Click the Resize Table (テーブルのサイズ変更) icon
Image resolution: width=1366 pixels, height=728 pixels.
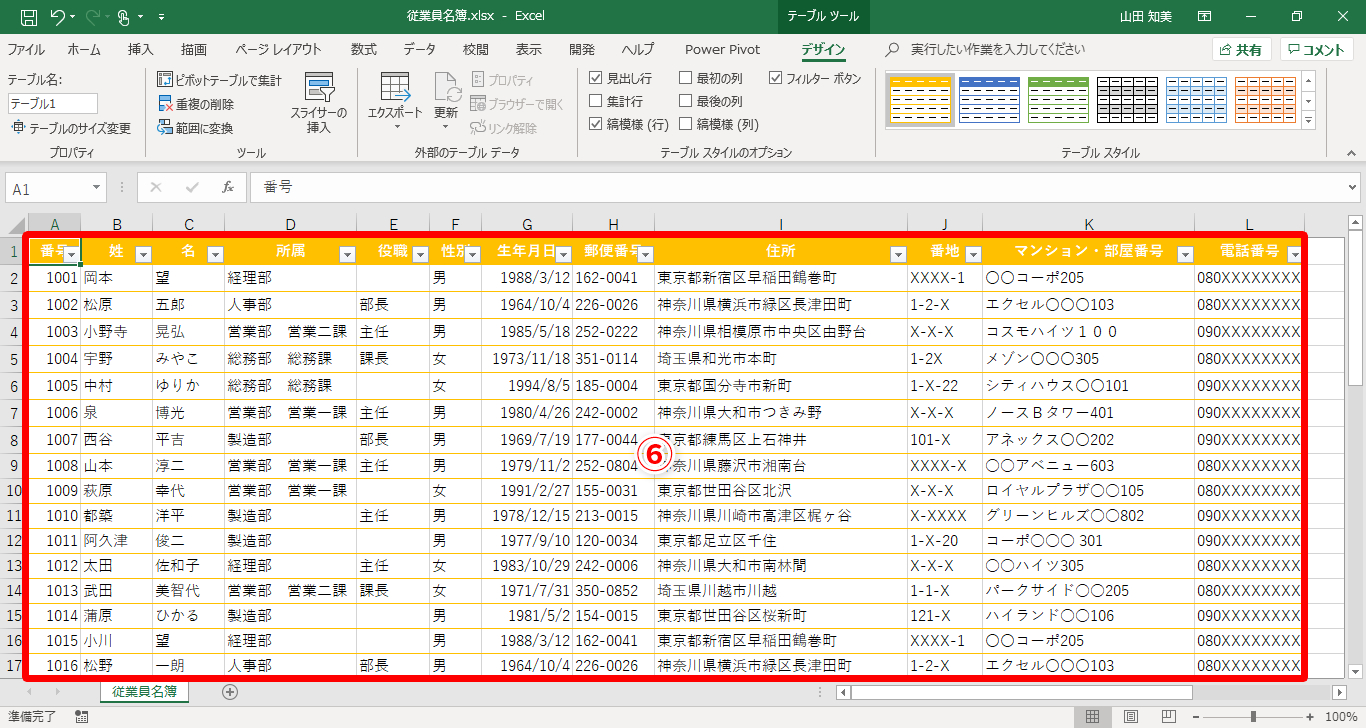(17, 128)
